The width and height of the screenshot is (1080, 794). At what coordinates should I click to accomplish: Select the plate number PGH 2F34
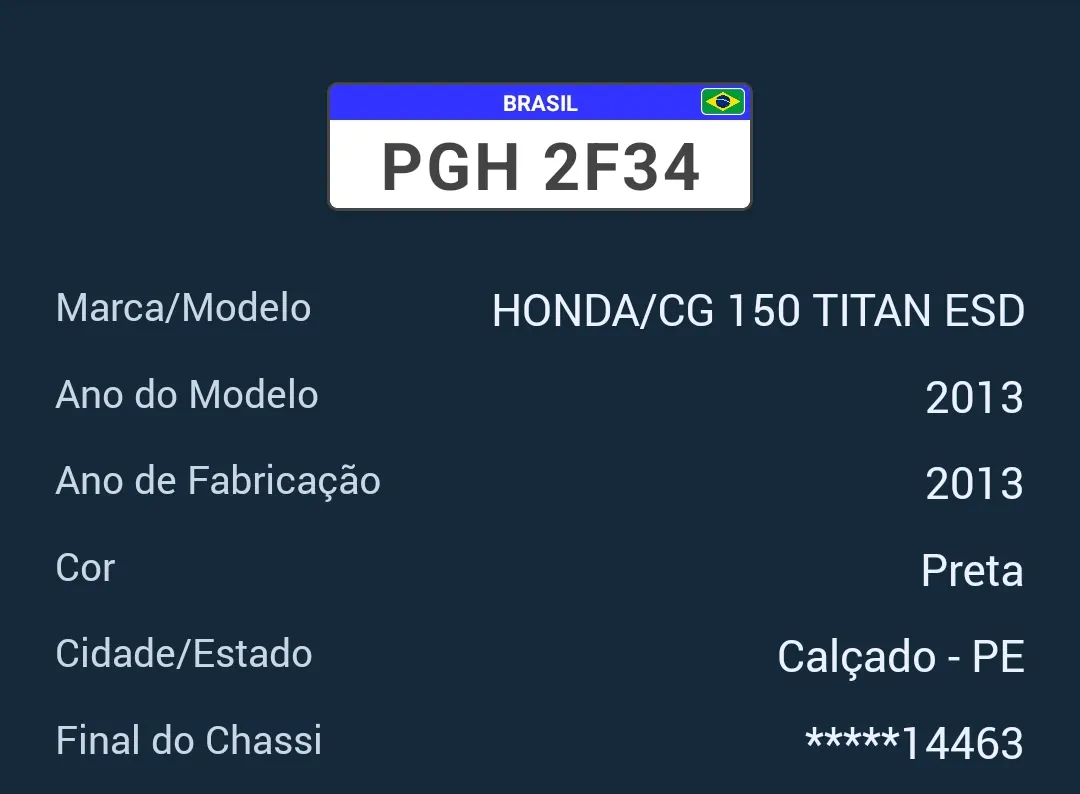(541, 167)
